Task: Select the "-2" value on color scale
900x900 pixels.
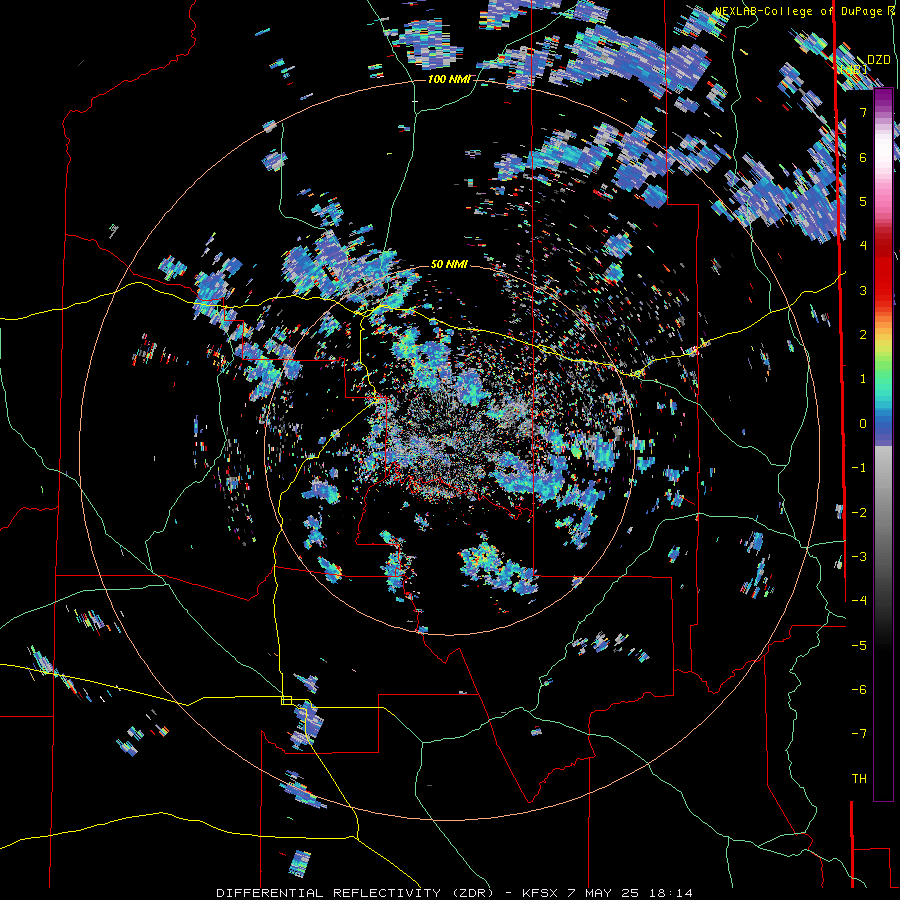Action: tap(859, 513)
